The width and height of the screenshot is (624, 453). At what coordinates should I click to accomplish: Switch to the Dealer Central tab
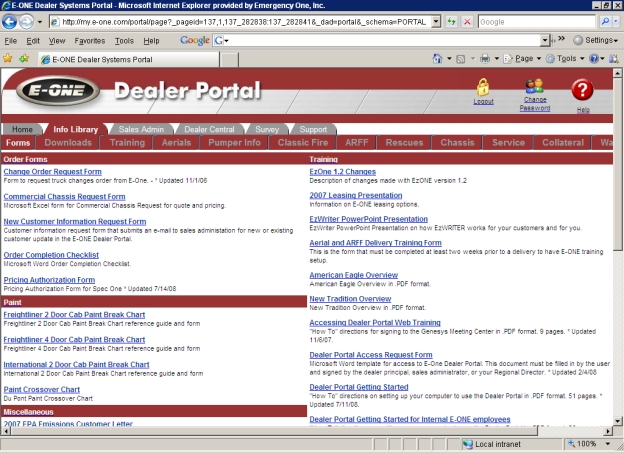click(209, 129)
